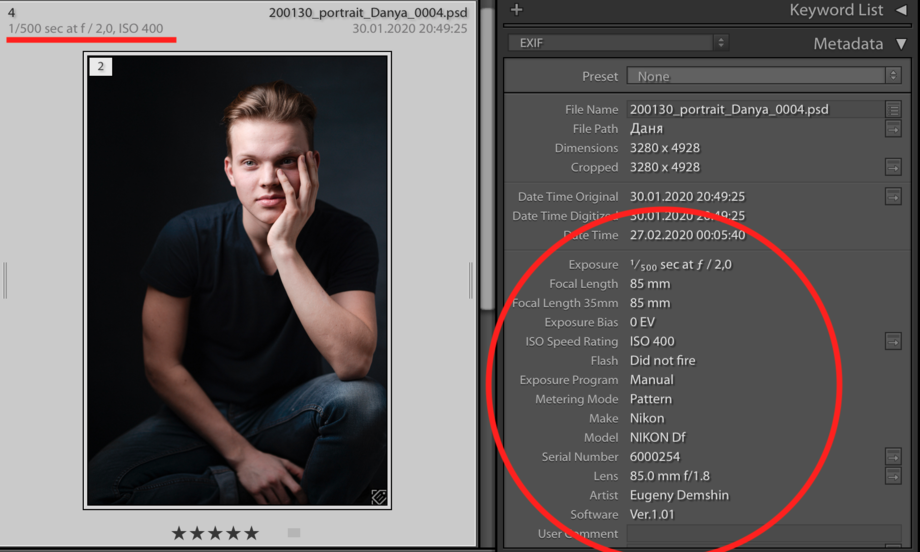This screenshot has width=920, height=552.
Task: Click the header text 1/500 sec at f / 2,0, ISO 400
Action: pos(86,28)
